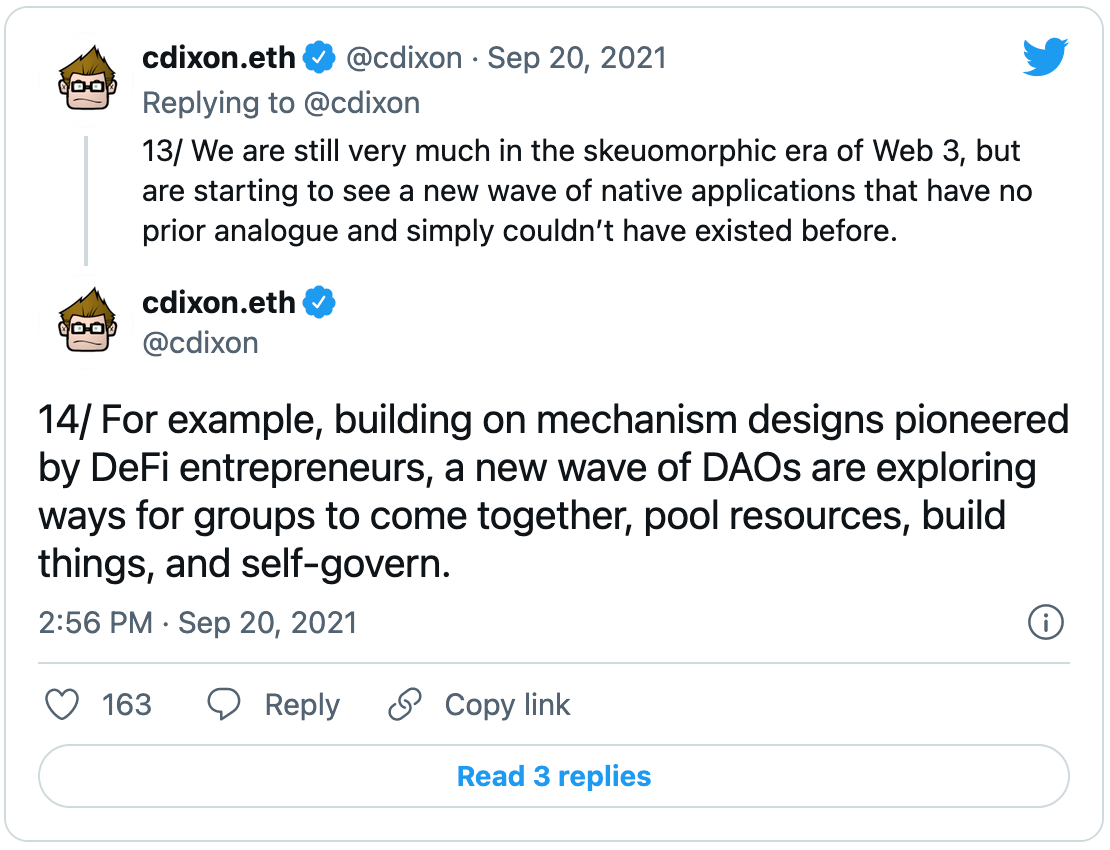This screenshot has width=1110, height=850.
Task: Like the tweet with the heart icon
Action: (62, 704)
